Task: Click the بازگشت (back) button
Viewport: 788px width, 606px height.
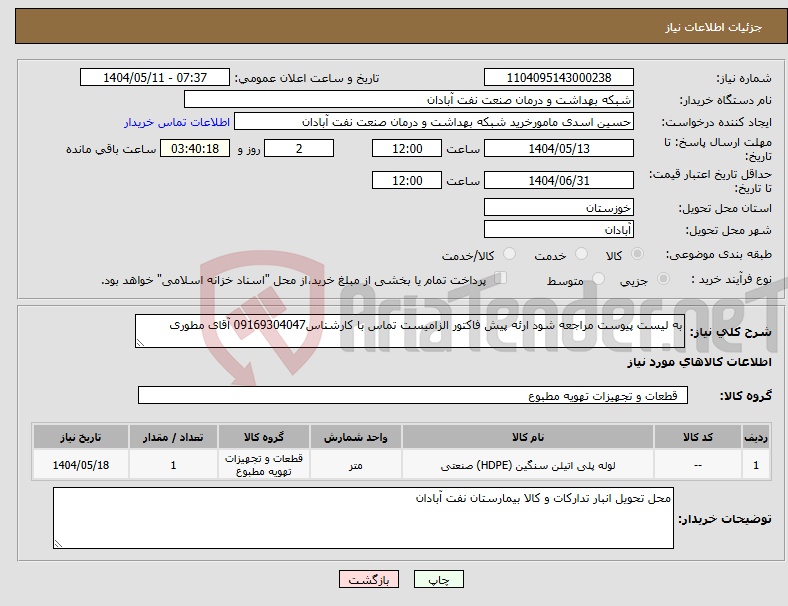Action: [369, 579]
